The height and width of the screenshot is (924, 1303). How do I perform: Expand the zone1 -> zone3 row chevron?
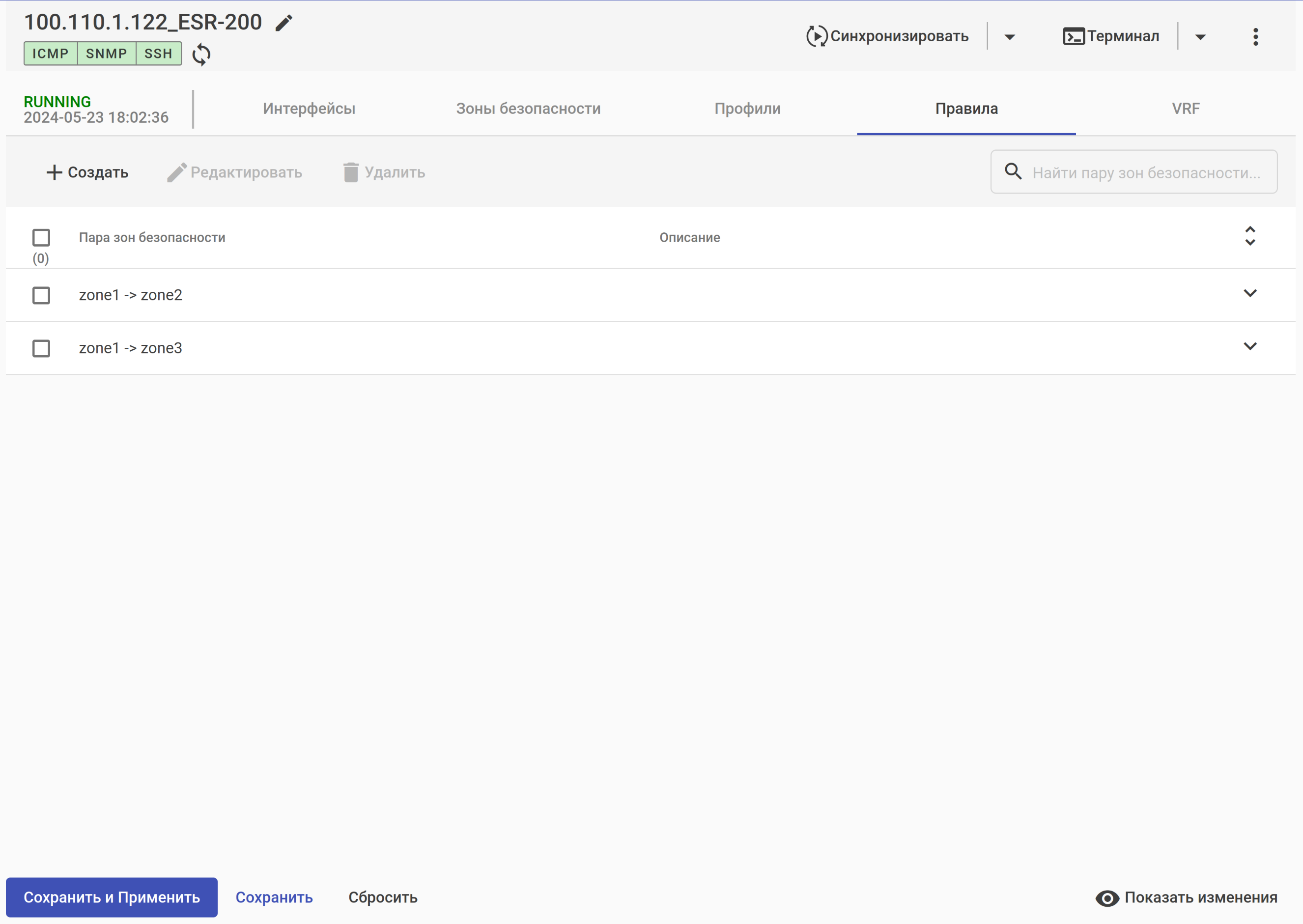tap(1249, 346)
